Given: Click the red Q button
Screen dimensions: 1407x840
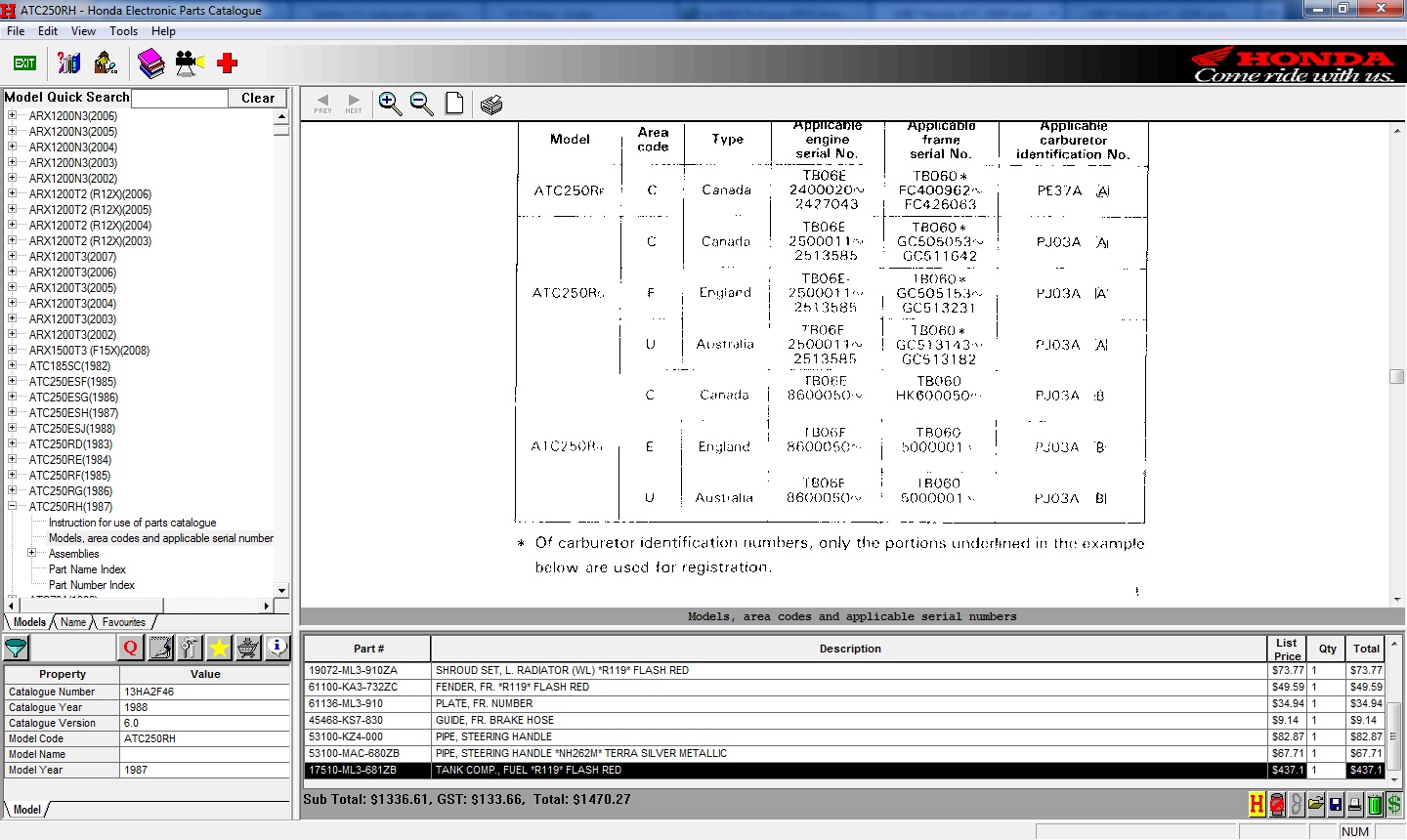Looking at the screenshot, I should (131, 648).
